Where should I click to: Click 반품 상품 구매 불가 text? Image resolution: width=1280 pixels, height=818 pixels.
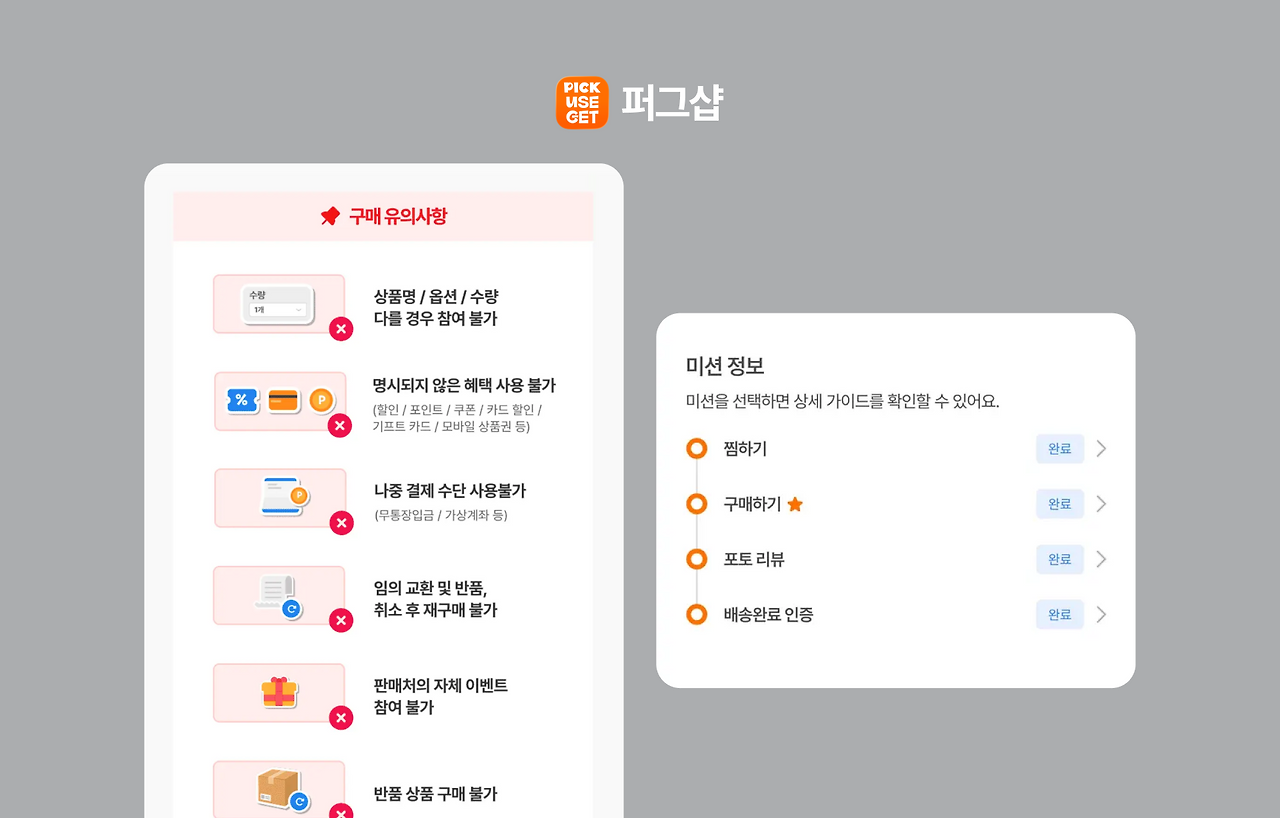pos(436,794)
